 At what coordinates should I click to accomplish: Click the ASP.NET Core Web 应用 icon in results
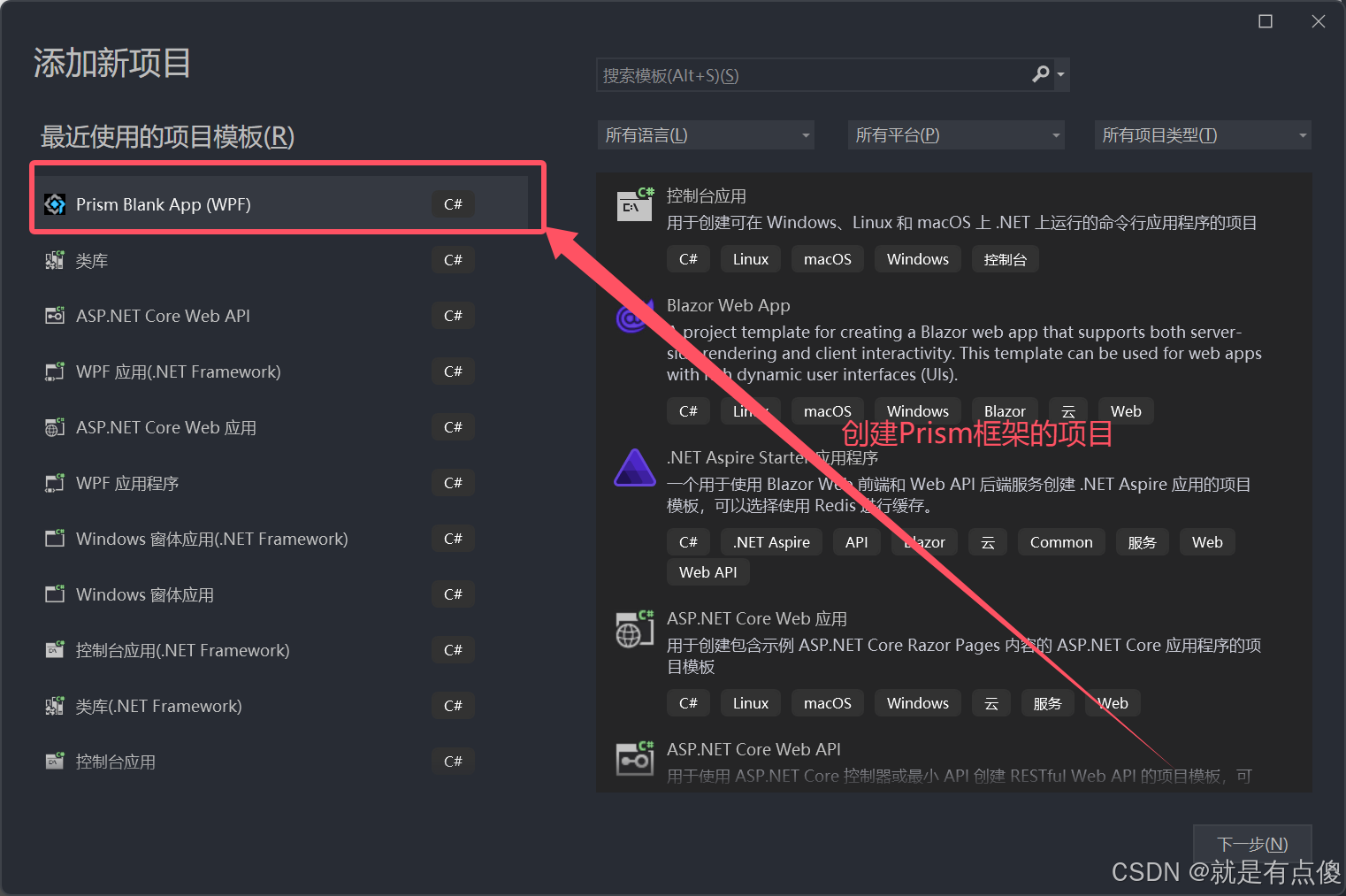pyautogui.click(x=635, y=629)
